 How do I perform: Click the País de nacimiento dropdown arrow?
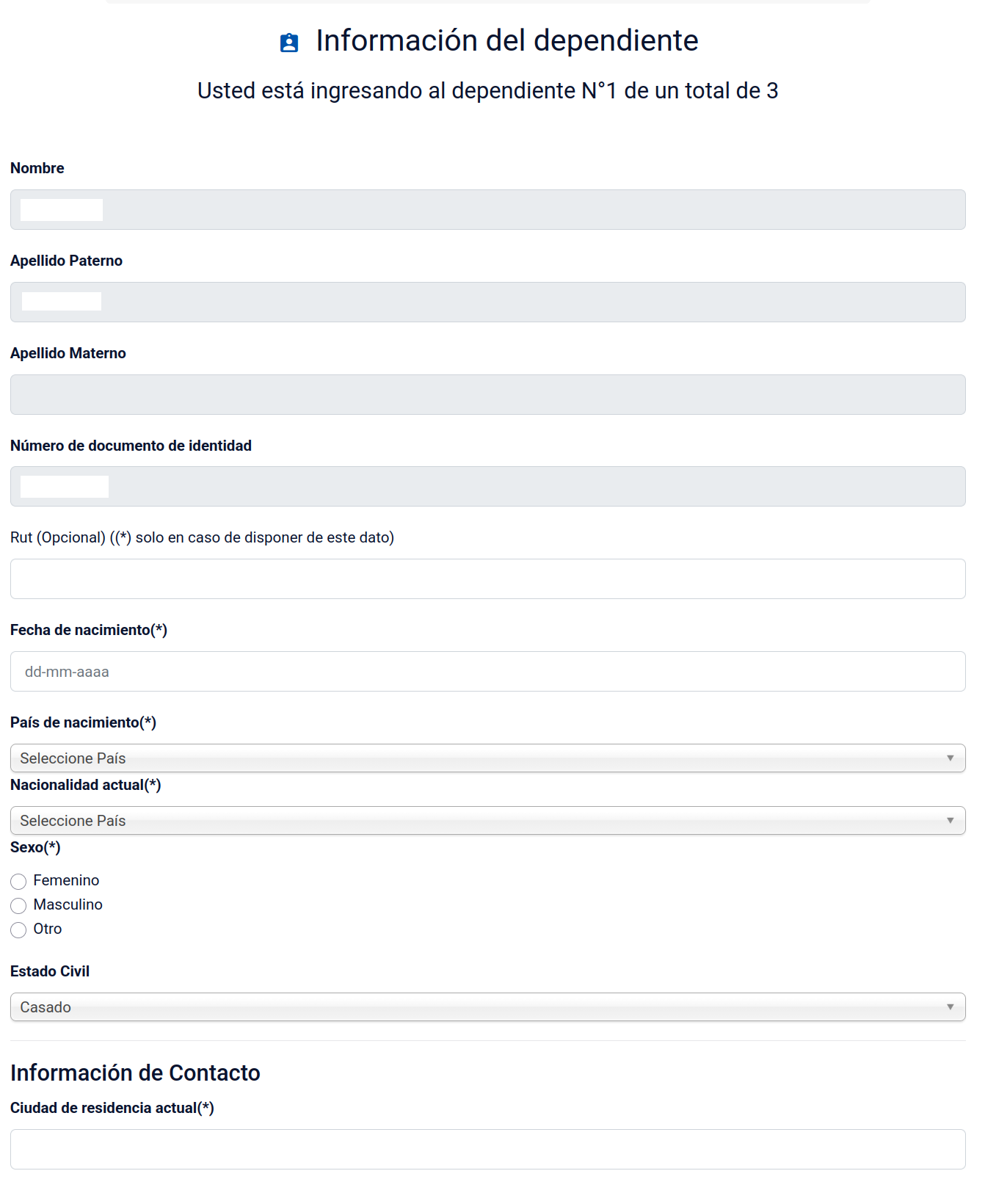tap(950, 758)
